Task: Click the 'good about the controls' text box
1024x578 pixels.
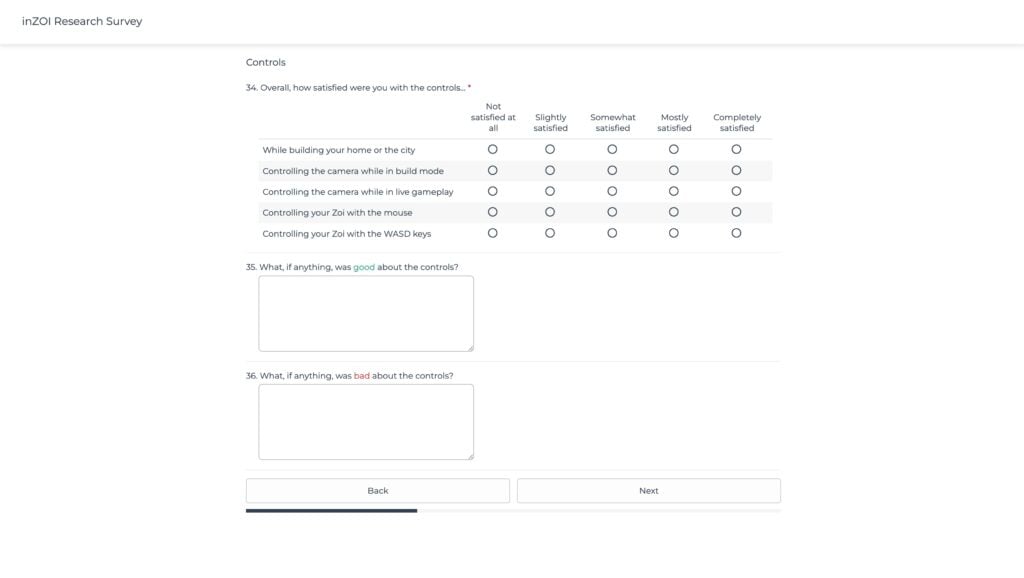Action: pos(366,313)
